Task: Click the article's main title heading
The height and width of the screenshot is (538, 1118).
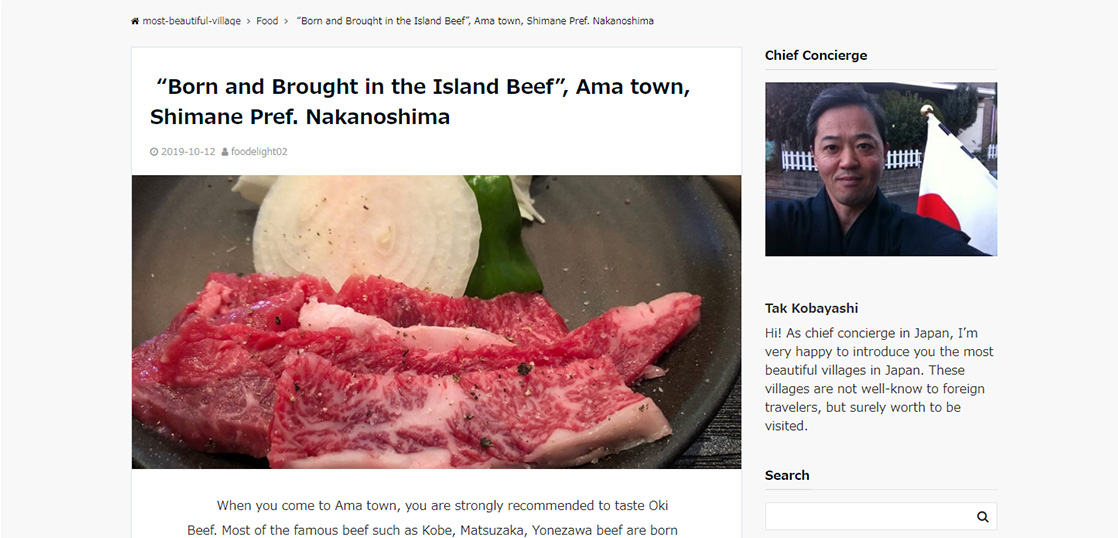Action: tap(420, 101)
